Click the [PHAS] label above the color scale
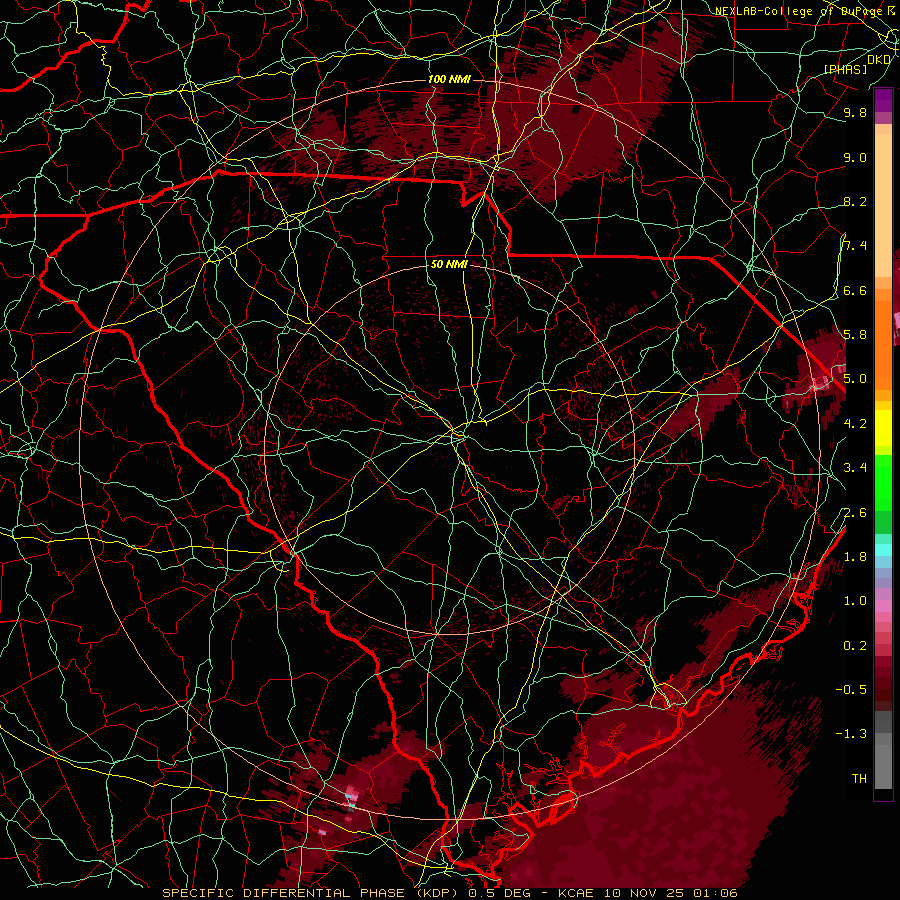Image resolution: width=900 pixels, height=900 pixels. 845,69
